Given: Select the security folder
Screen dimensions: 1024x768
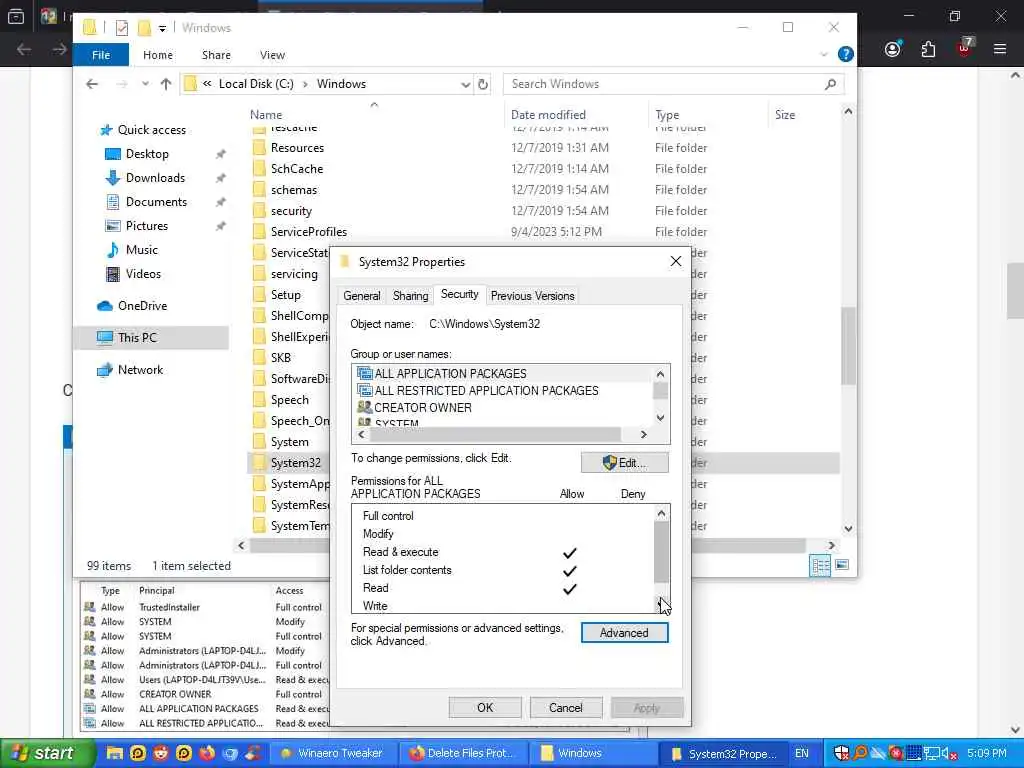Looking at the screenshot, I should pyautogui.click(x=291, y=211).
